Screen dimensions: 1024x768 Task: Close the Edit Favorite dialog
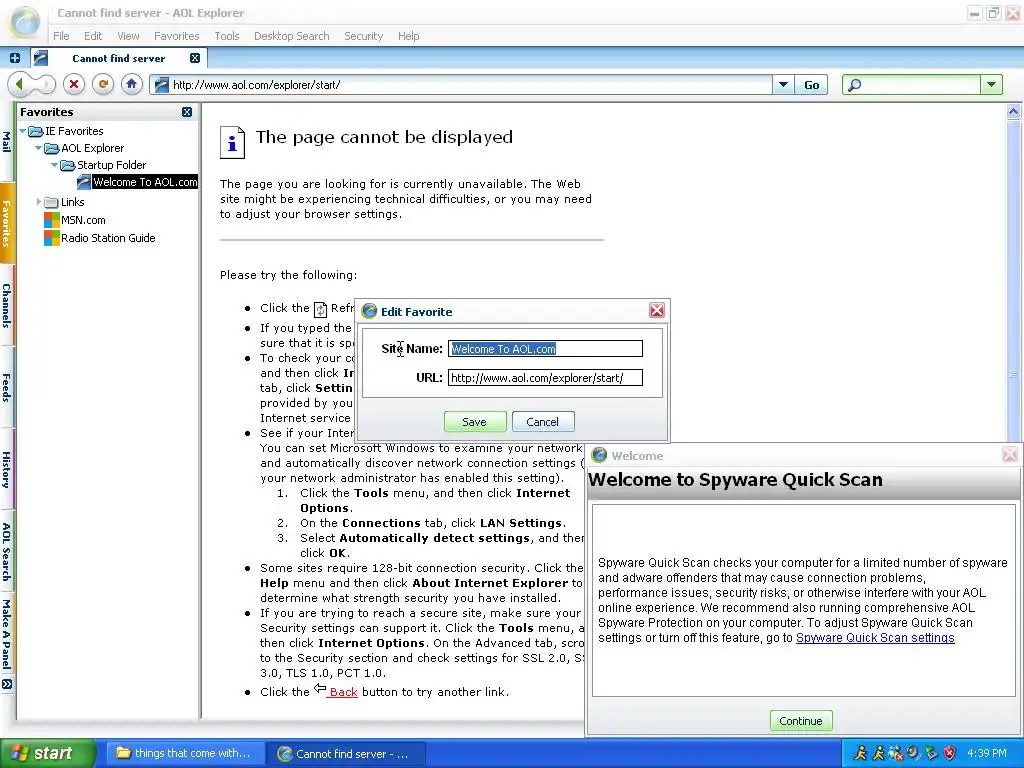pos(657,310)
